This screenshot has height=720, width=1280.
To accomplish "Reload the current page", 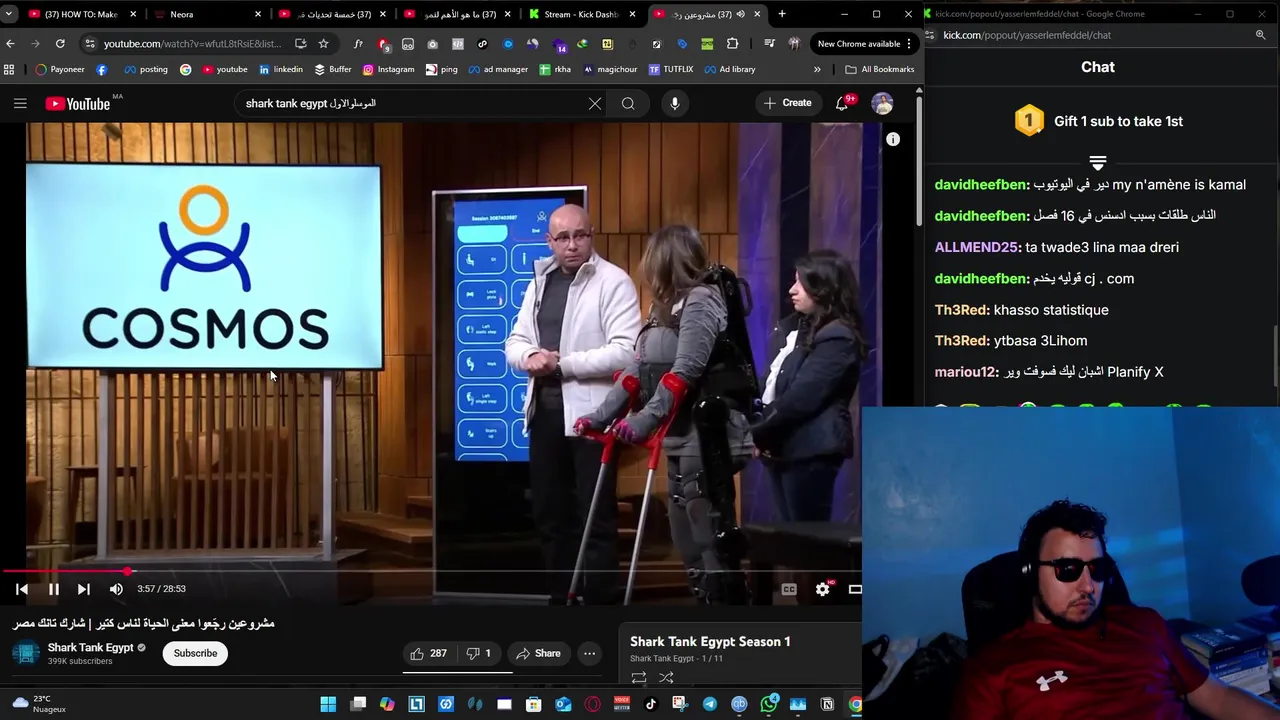I will point(60,44).
